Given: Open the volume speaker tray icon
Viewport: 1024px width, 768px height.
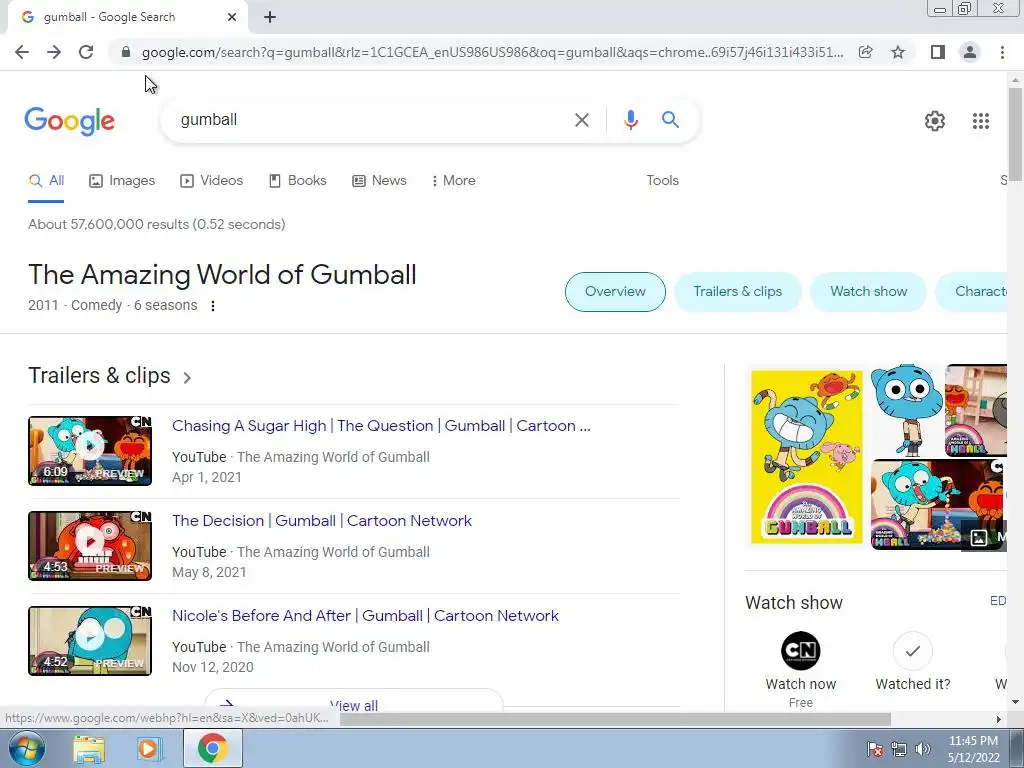Looking at the screenshot, I should 923,749.
